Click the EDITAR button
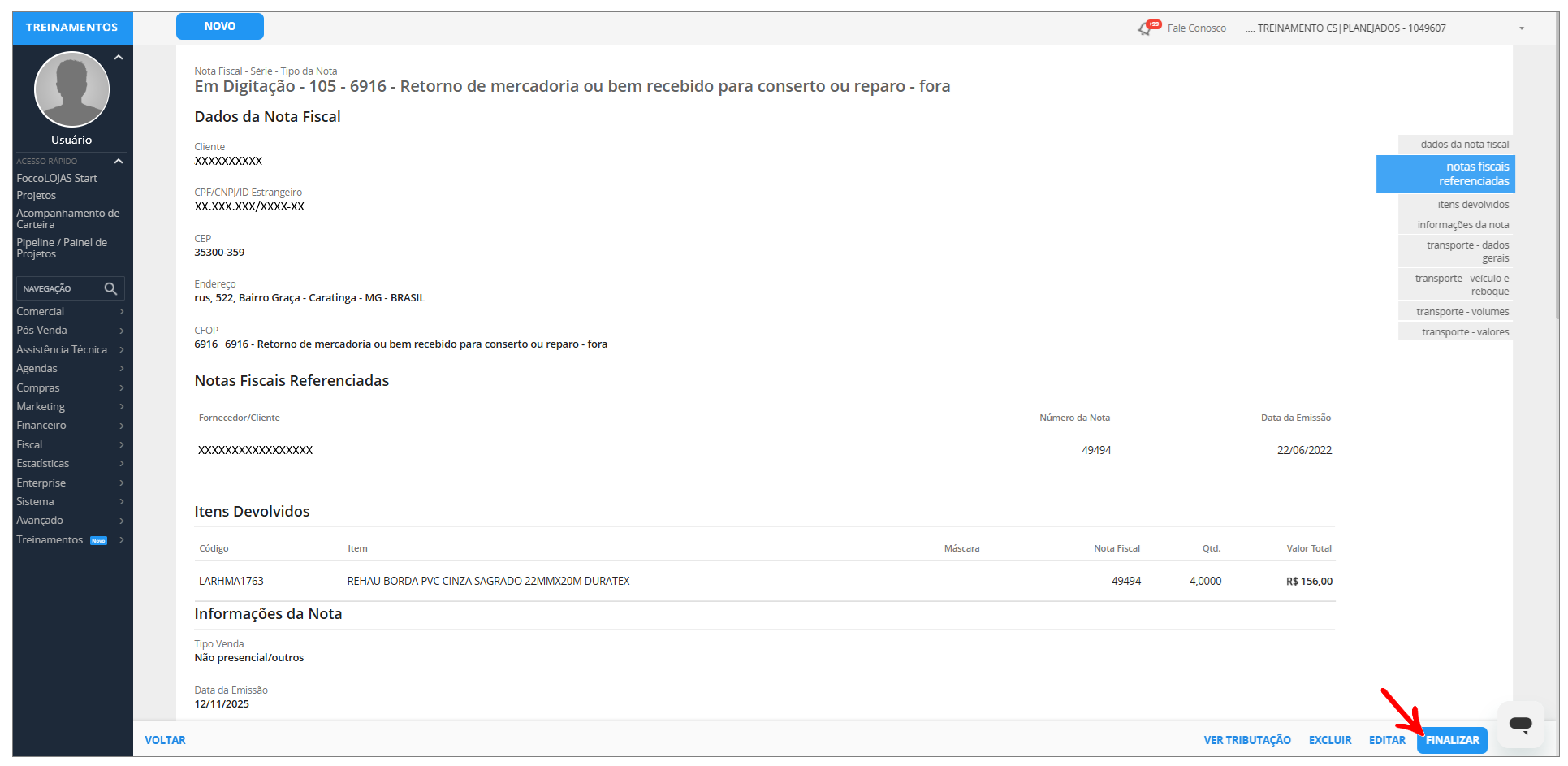The width and height of the screenshot is (1568, 766). coord(1387,740)
